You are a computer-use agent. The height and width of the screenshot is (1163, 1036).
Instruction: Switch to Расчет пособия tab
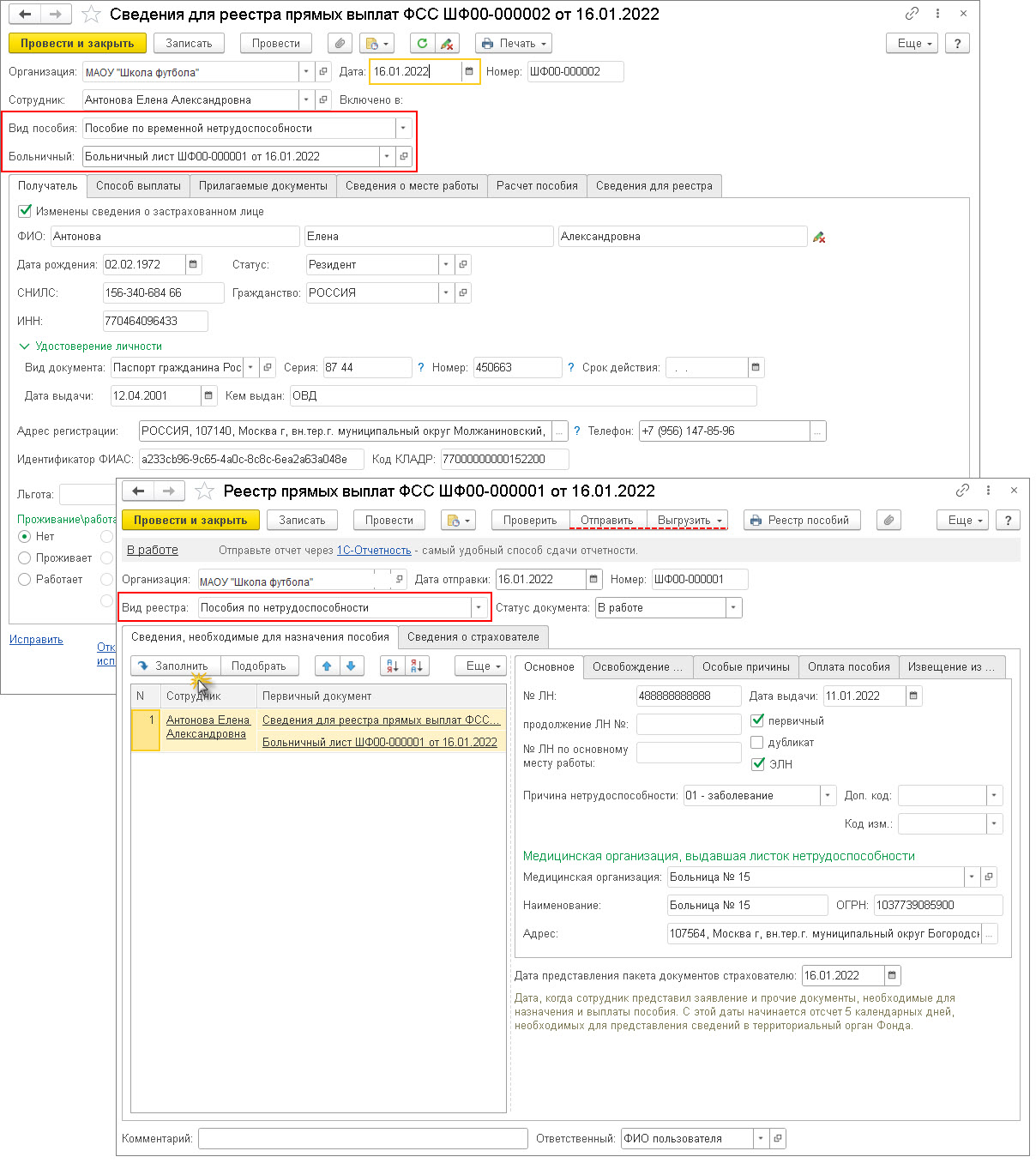537,185
